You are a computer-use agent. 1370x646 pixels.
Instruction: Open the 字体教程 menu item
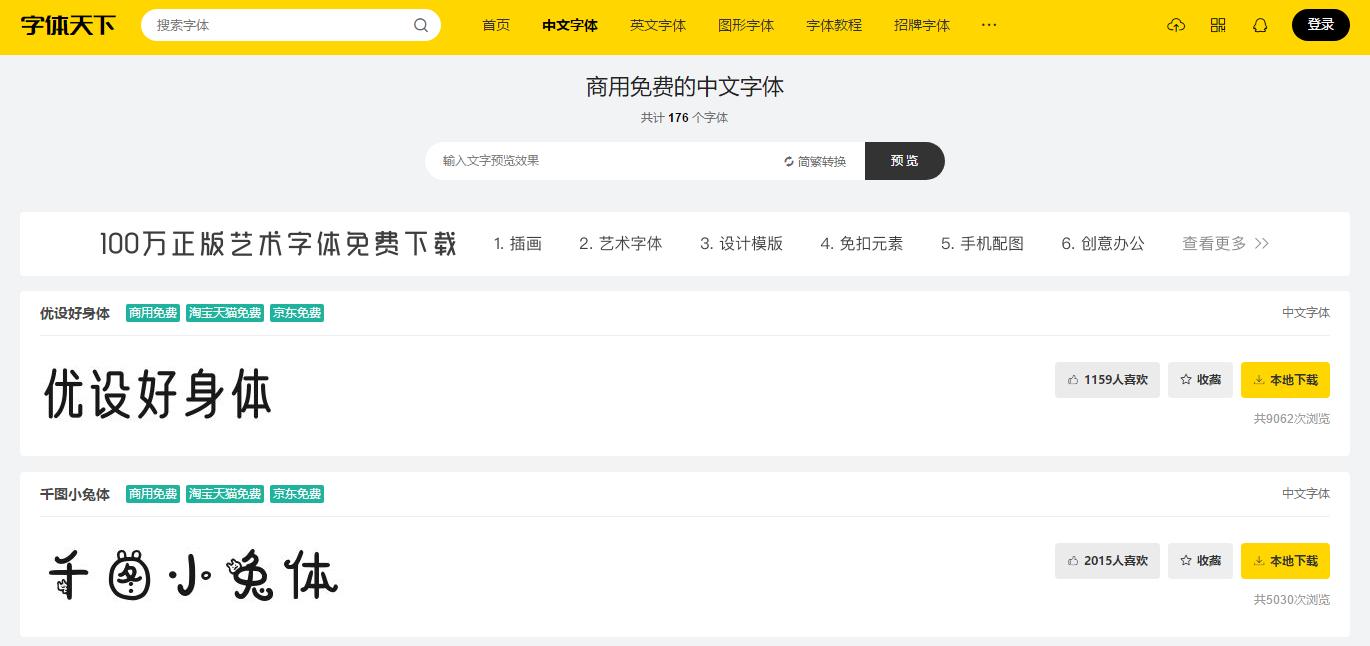[833, 25]
